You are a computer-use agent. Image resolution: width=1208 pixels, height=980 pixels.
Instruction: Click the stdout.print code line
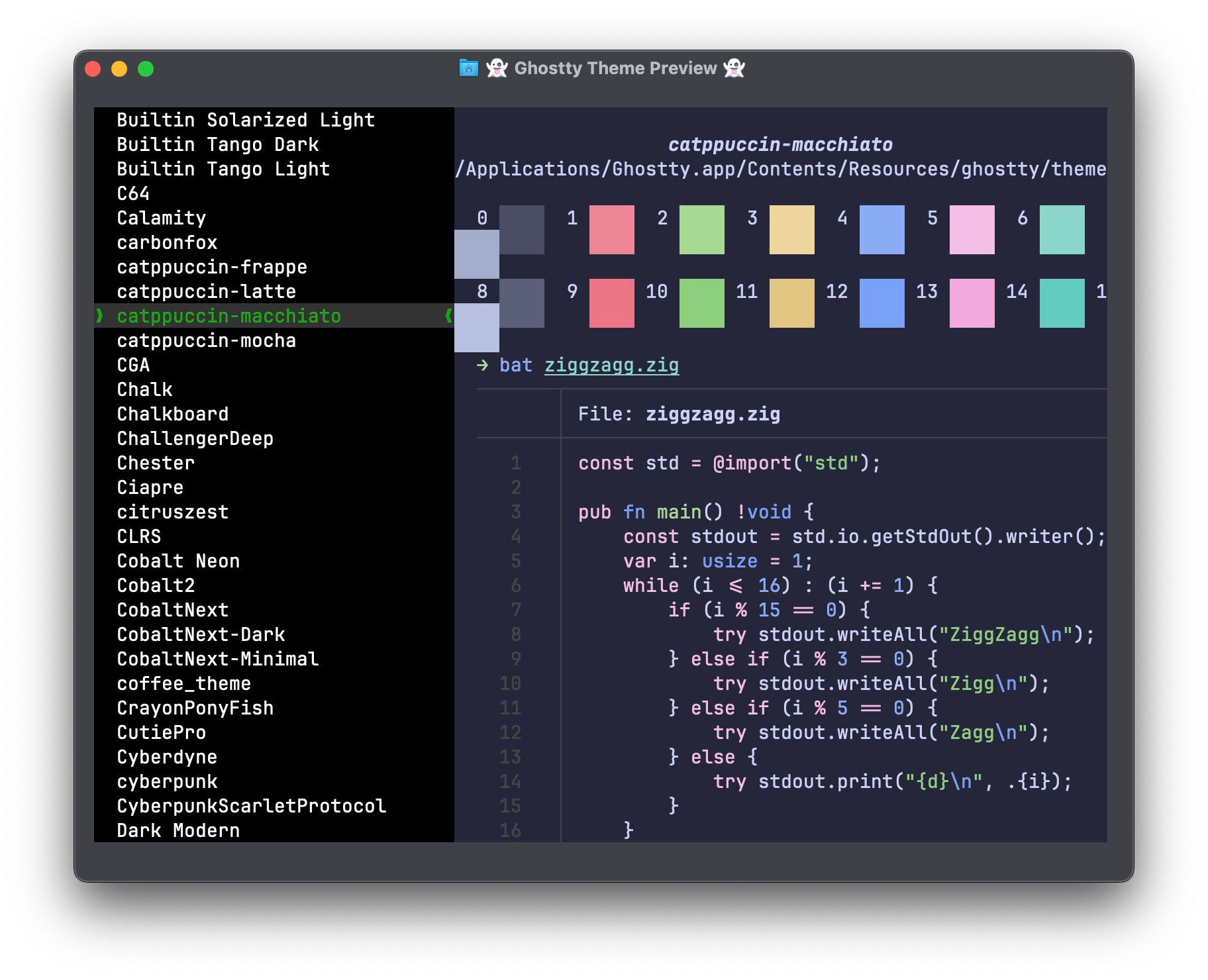pos(893,781)
